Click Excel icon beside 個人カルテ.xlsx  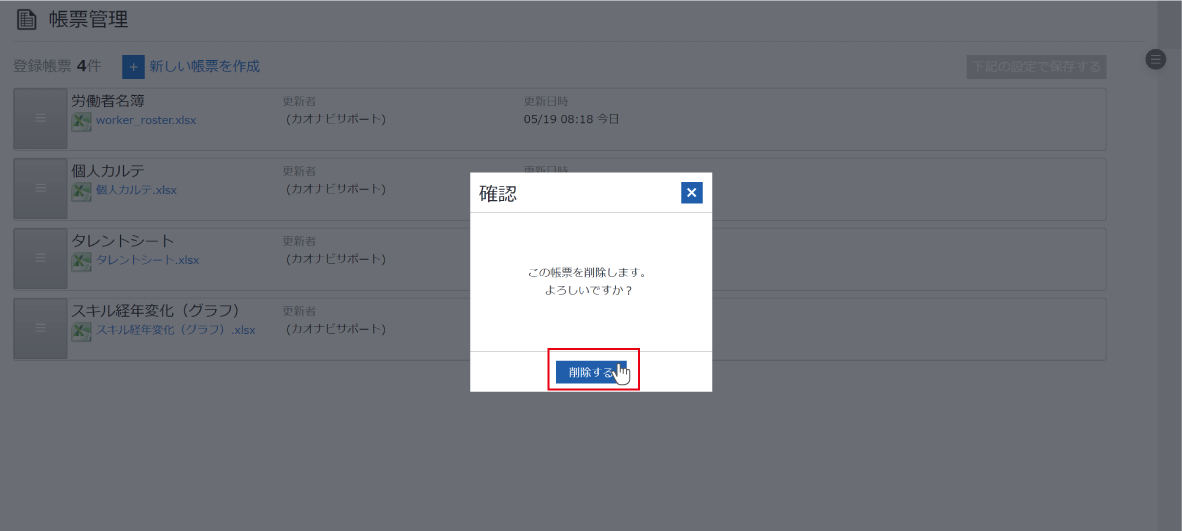click(x=81, y=191)
